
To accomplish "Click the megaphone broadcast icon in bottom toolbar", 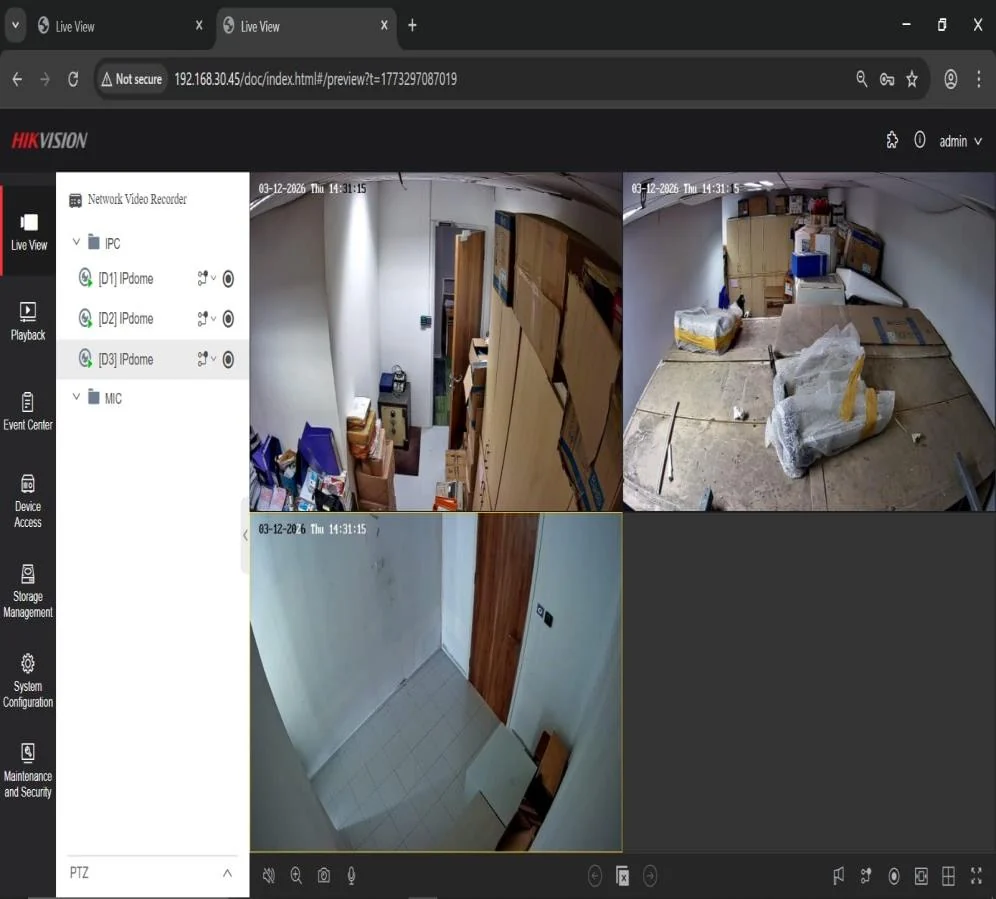I will [x=838, y=876].
